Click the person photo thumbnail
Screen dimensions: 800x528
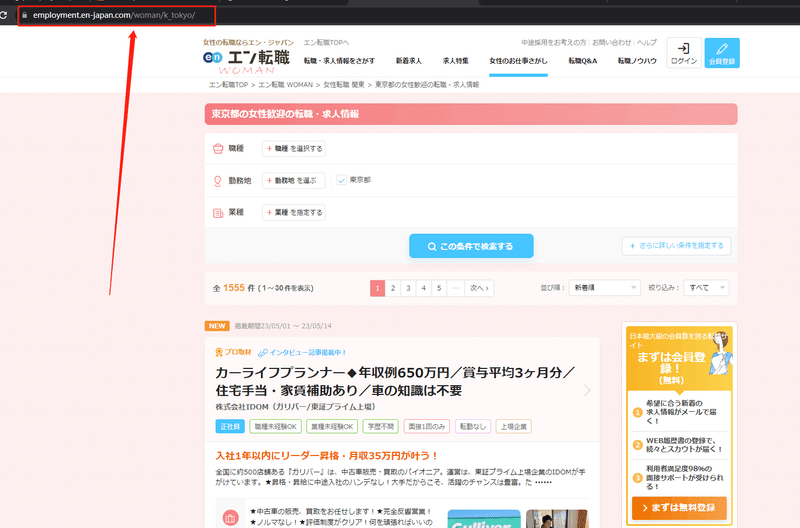click(557, 518)
